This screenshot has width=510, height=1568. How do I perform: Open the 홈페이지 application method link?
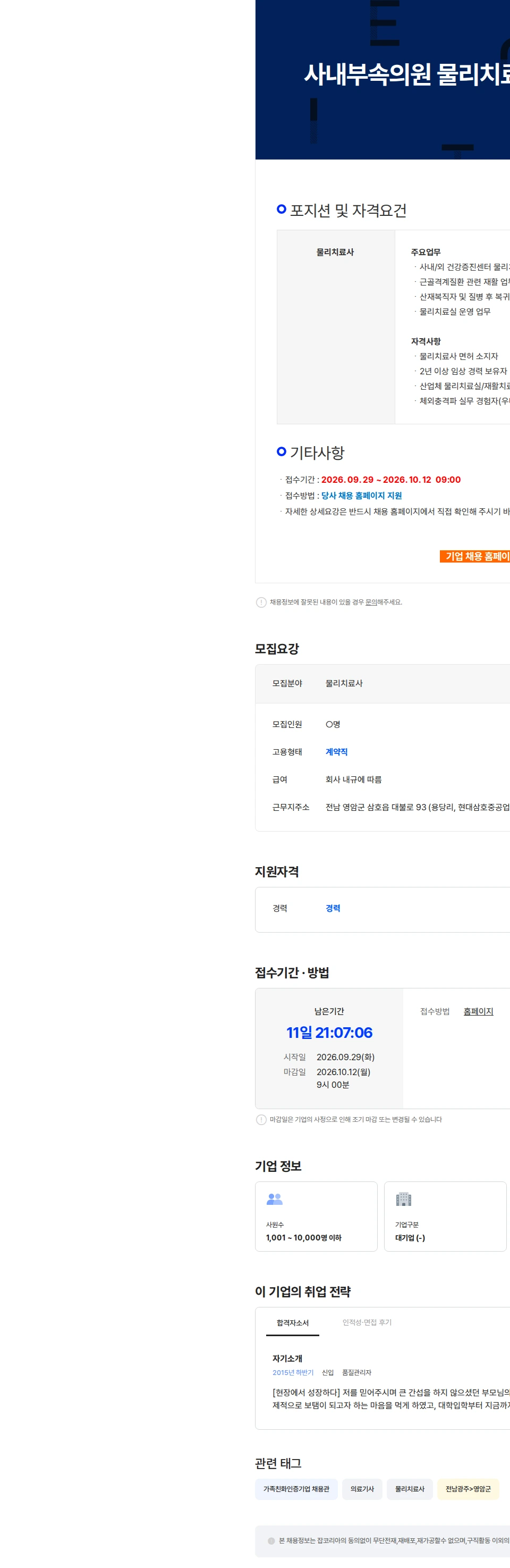478,1011
